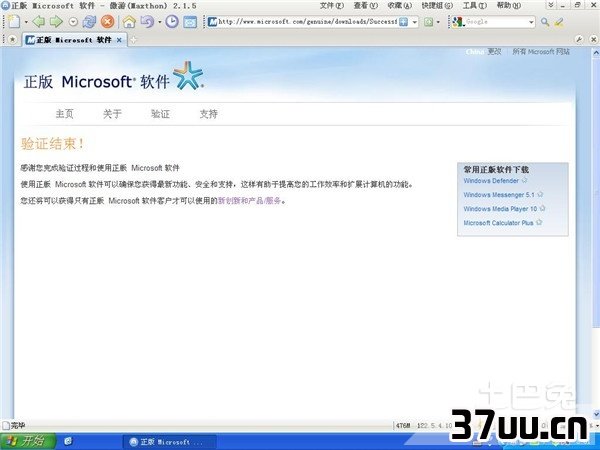This screenshot has width=600, height=450.
Task: Open the 收藏 menu
Action: click(x=399, y=5)
